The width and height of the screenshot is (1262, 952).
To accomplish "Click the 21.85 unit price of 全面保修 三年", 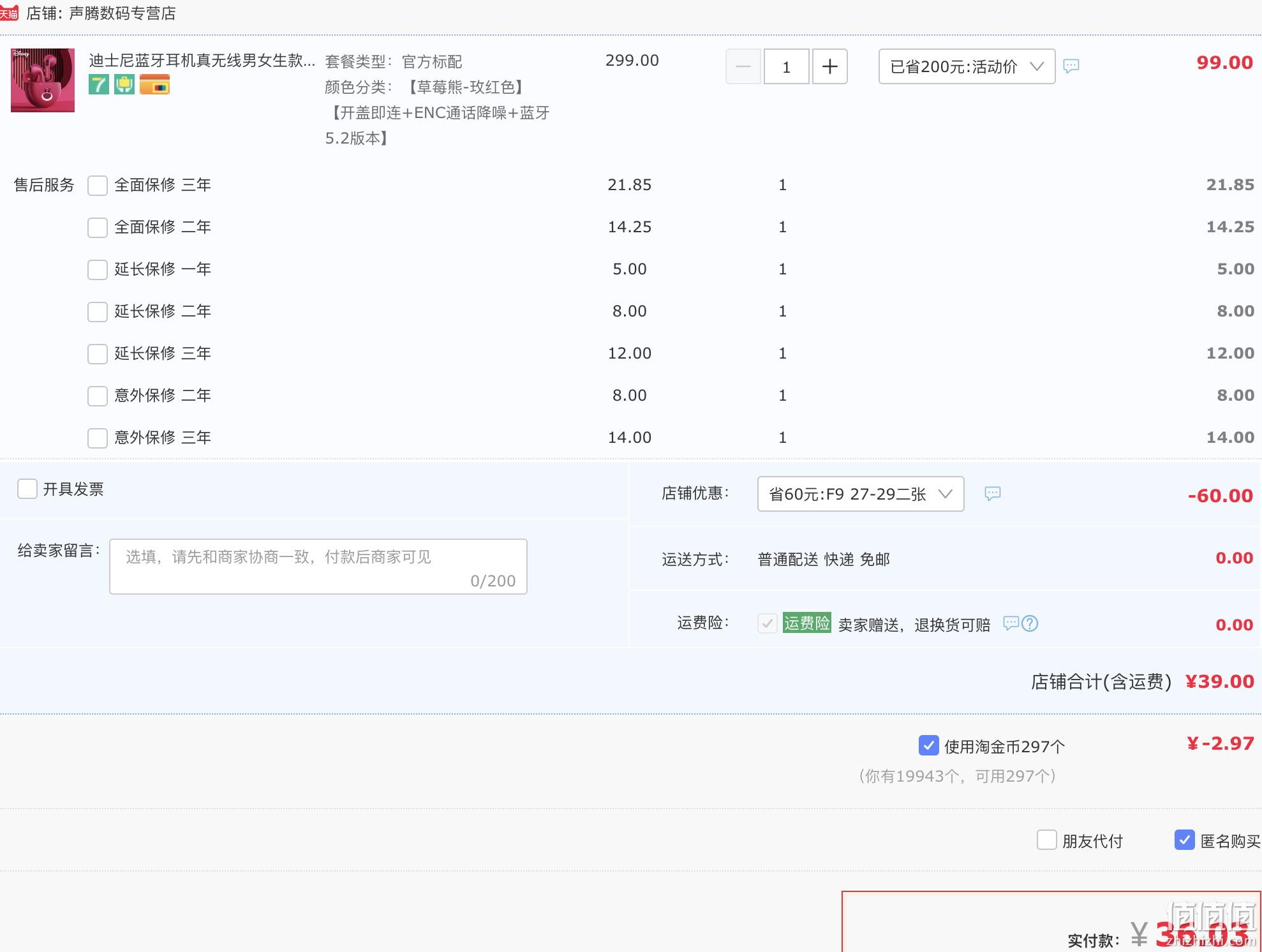I will [630, 185].
